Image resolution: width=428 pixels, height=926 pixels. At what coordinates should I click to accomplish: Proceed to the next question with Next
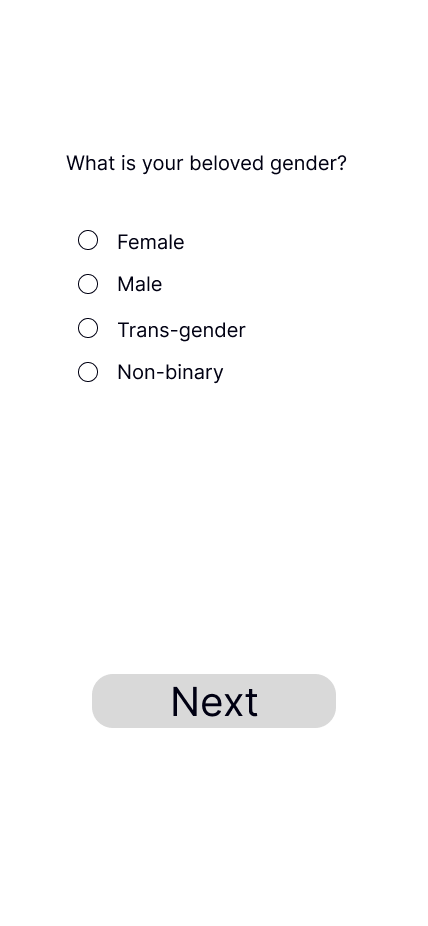pos(214,701)
